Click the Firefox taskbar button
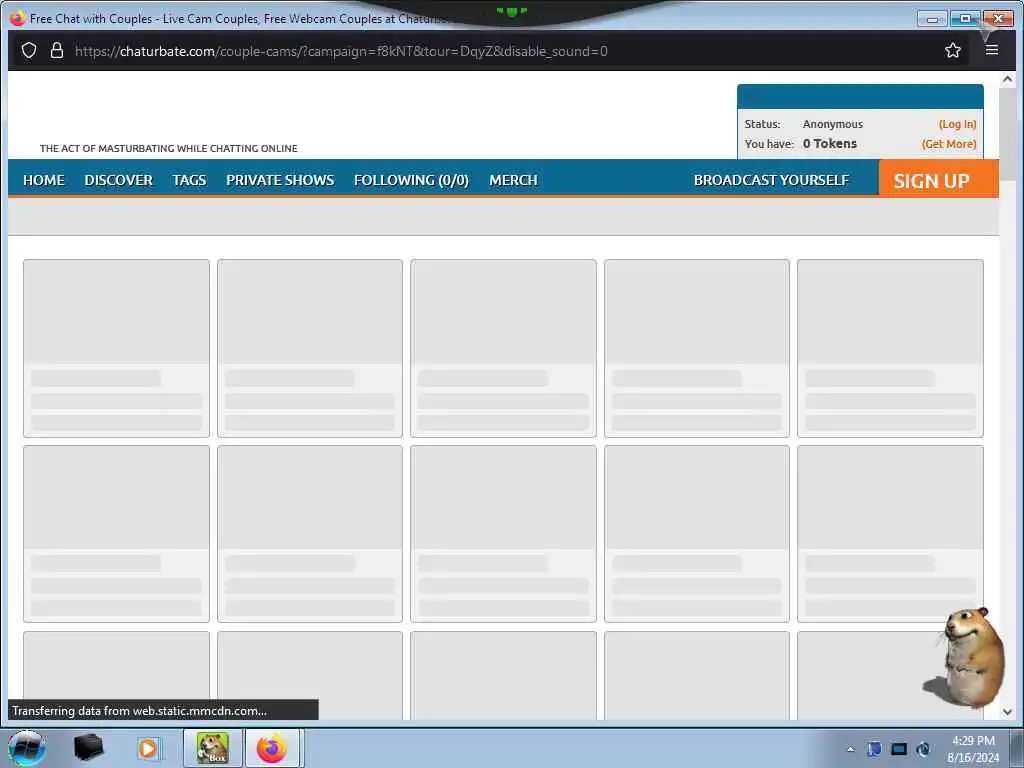The width and height of the screenshot is (1024, 768). pos(272,748)
